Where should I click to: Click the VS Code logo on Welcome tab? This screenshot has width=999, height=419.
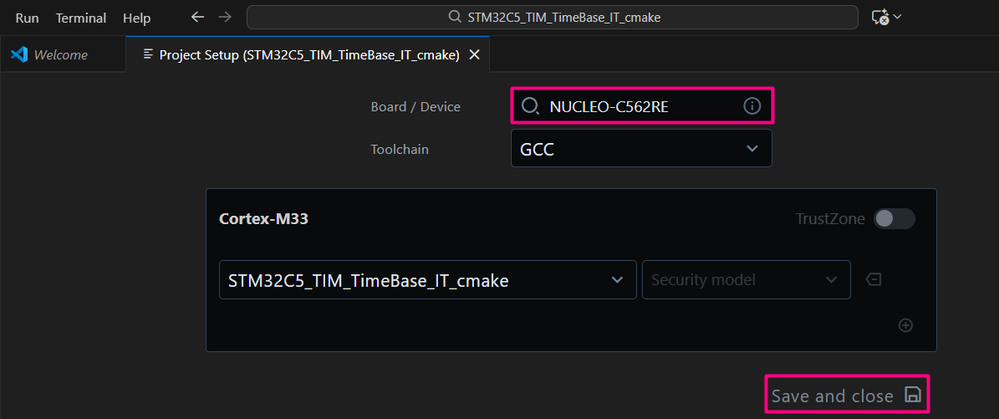pyautogui.click(x=19, y=55)
